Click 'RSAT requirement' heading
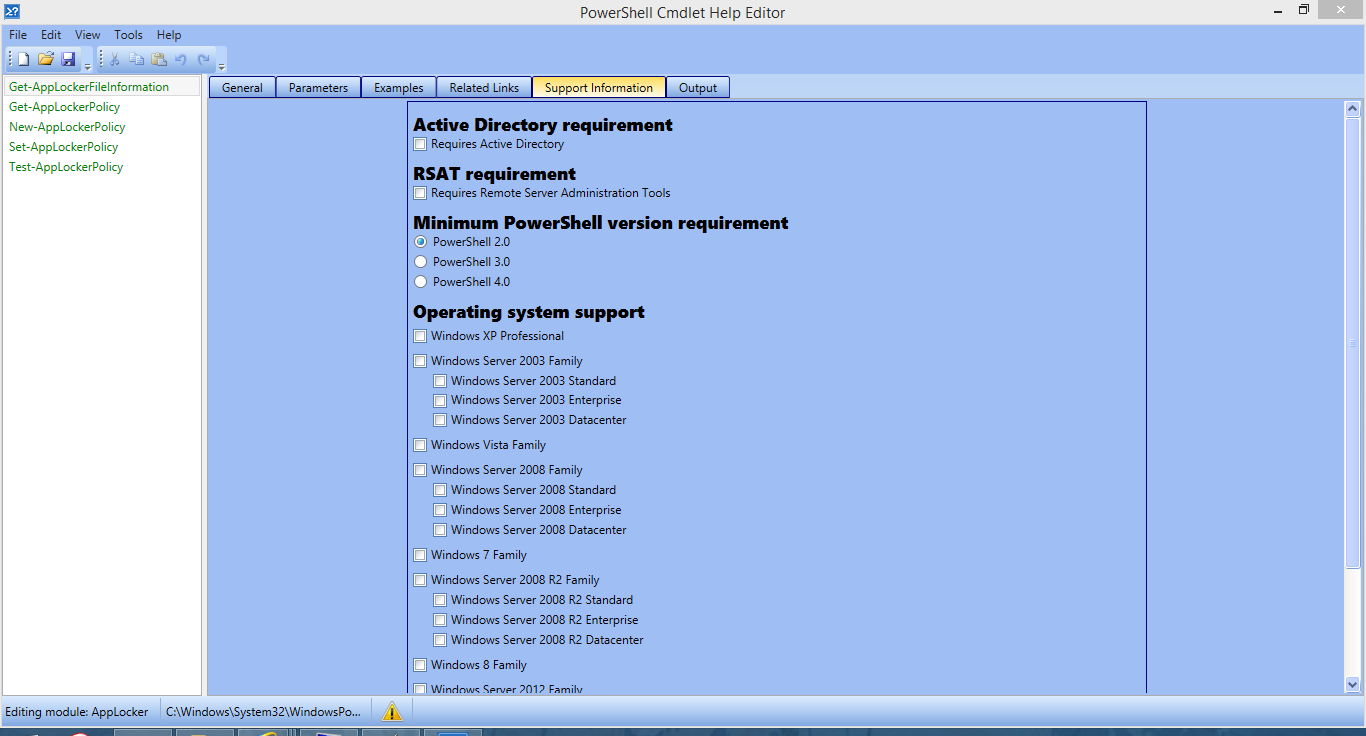This screenshot has width=1366, height=736. [495, 174]
